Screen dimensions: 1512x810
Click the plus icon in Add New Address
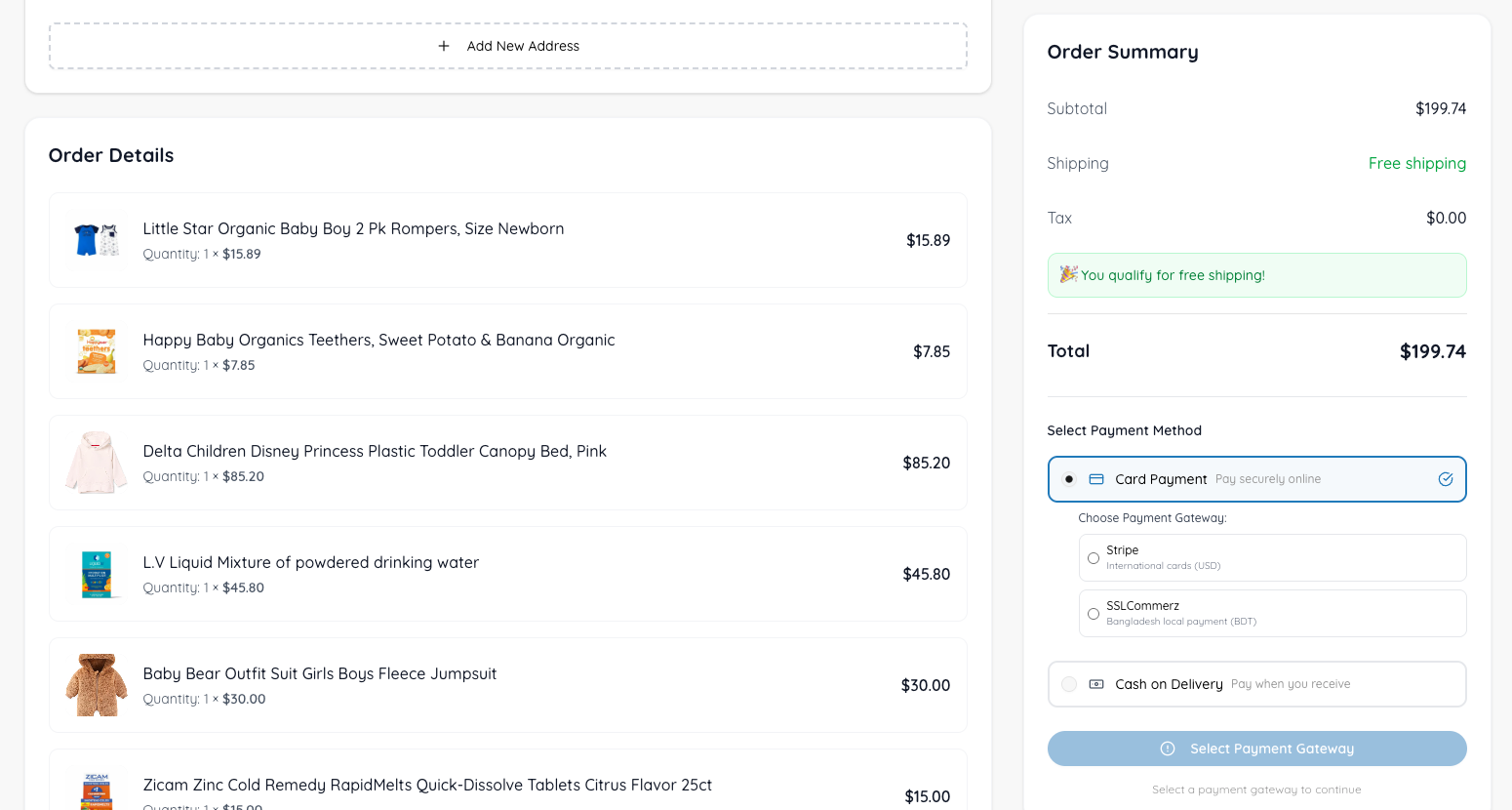point(444,46)
